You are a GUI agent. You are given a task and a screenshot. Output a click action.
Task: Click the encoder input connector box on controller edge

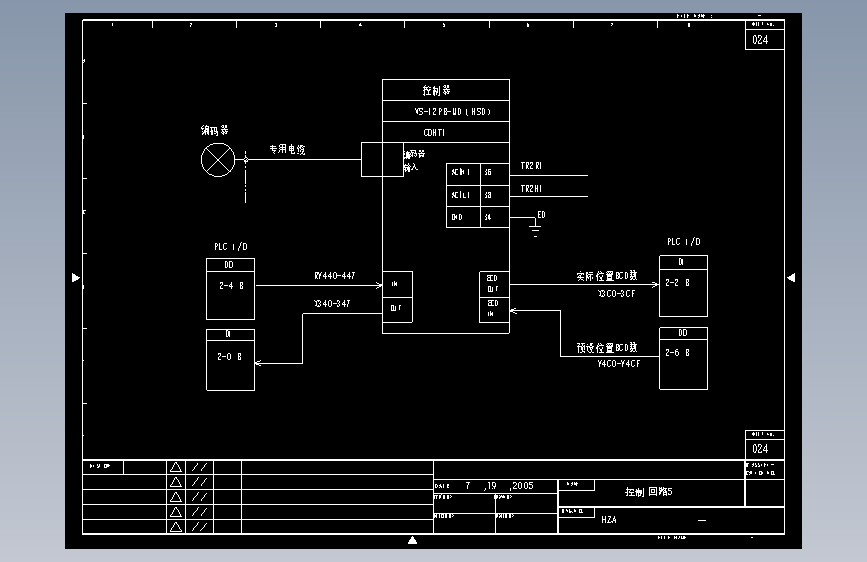pos(382,159)
